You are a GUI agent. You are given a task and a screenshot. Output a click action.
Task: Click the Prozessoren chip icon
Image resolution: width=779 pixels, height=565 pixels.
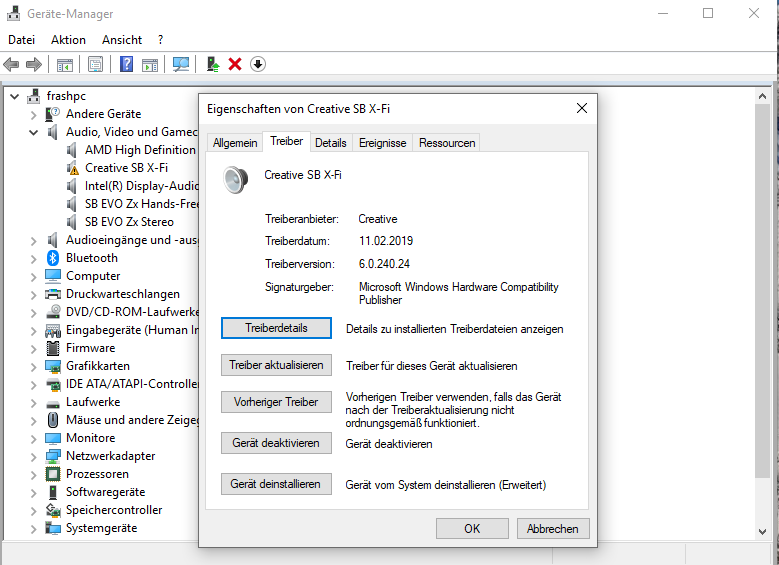(53, 474)
